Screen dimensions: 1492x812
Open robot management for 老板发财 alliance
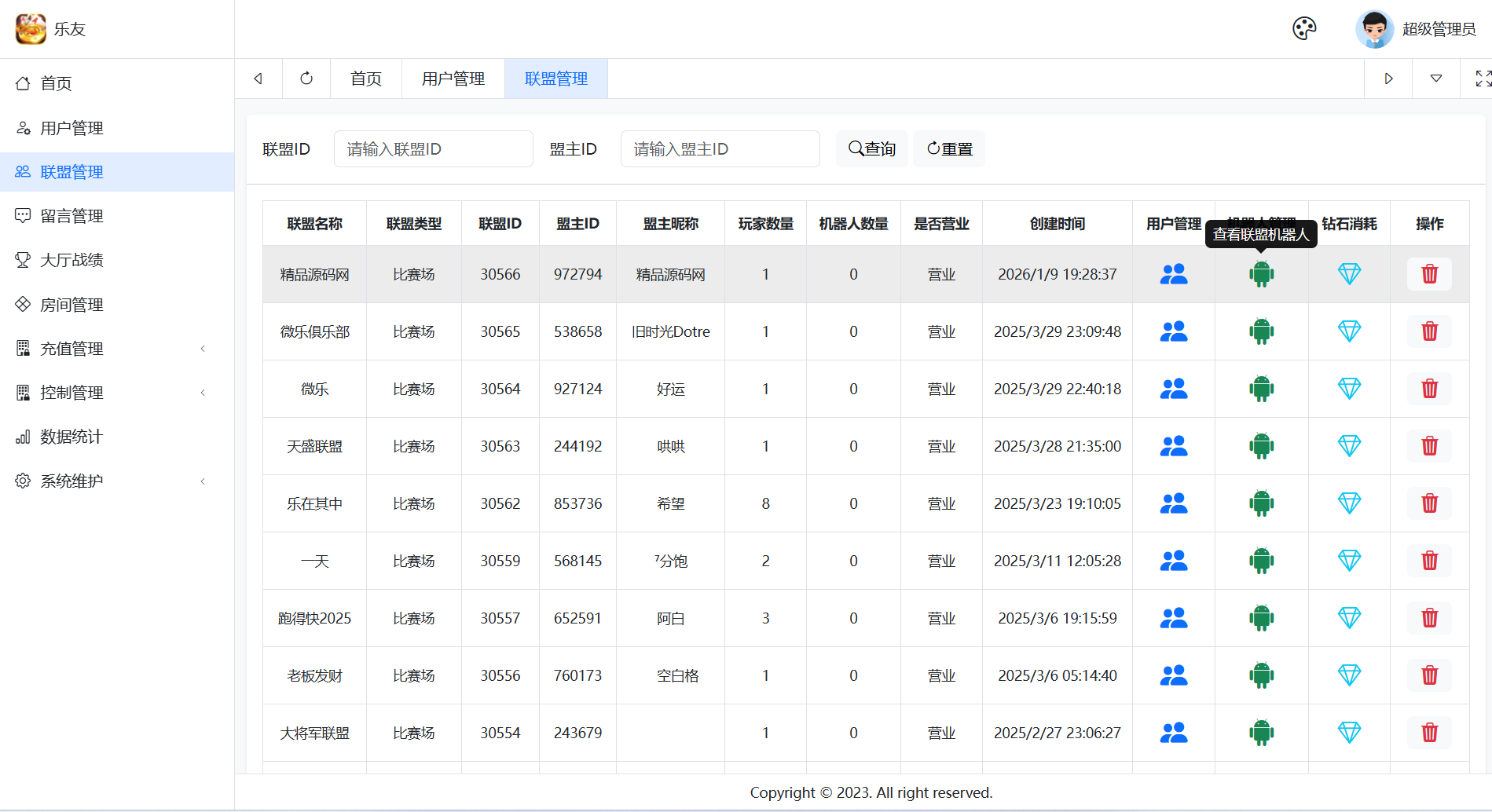[x=1261, y=675]
